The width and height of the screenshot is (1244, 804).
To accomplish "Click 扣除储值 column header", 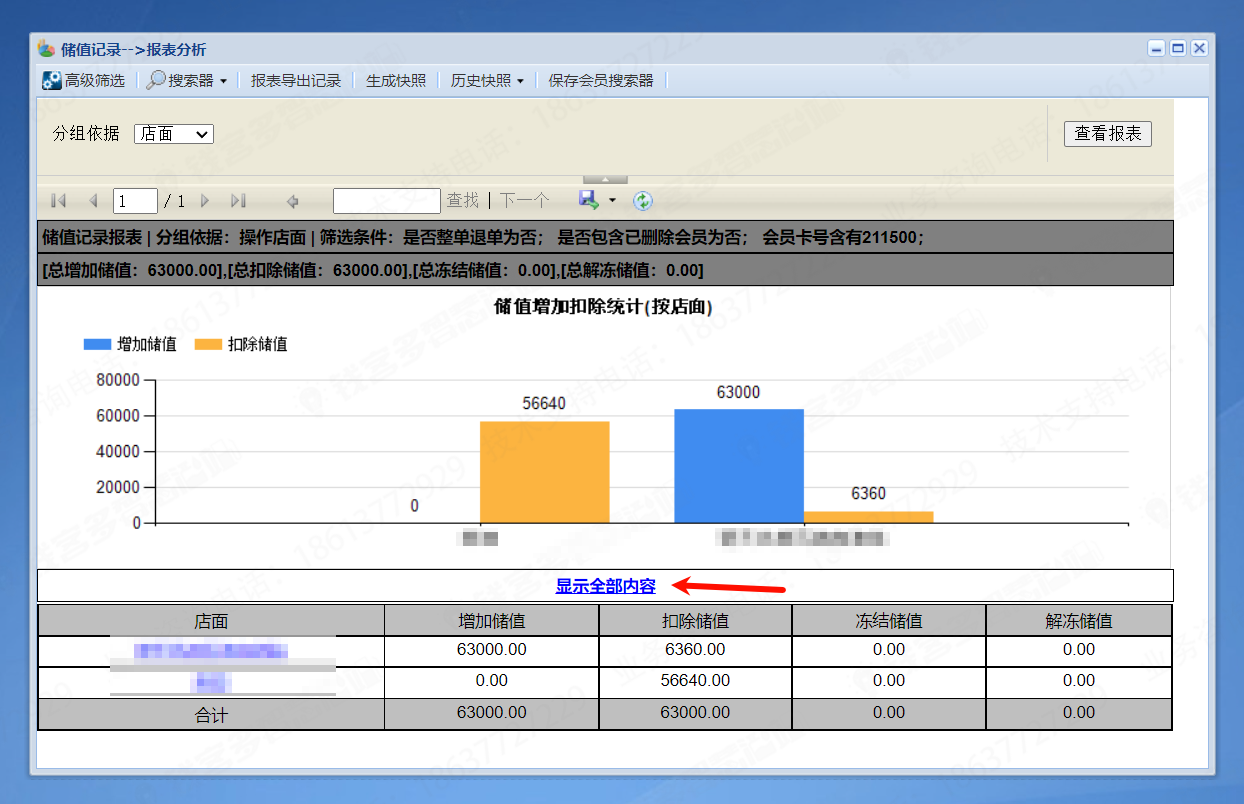I will click(695, 621).
